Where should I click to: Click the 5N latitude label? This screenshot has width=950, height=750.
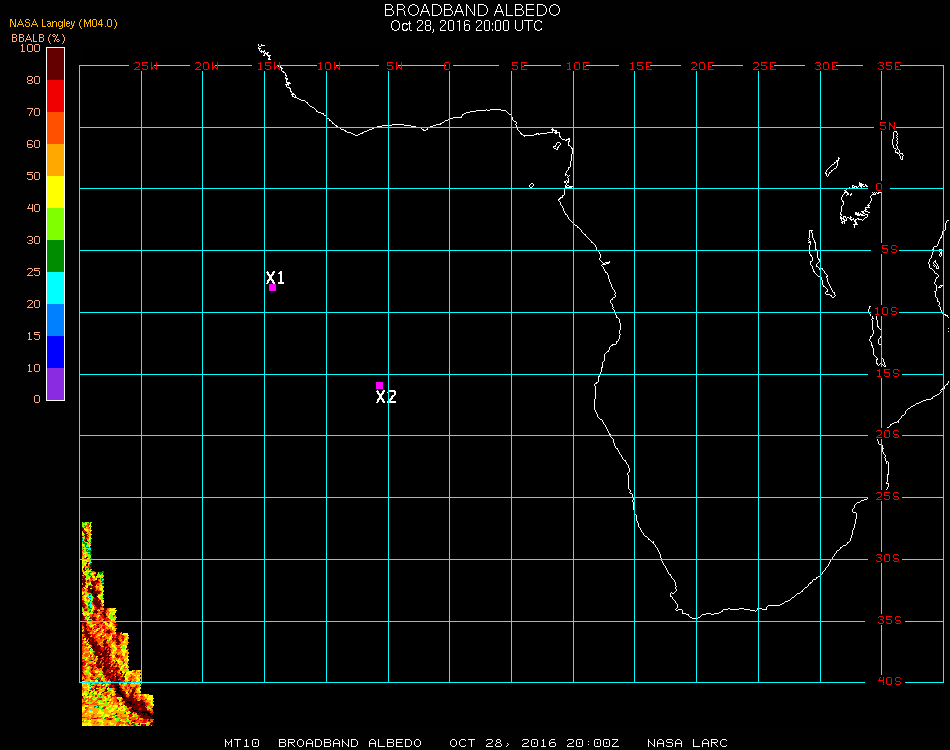(888, 126)
